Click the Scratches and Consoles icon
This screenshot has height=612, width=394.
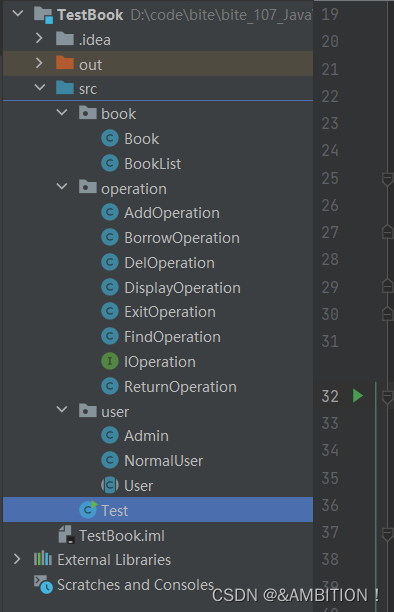[43, 584]
